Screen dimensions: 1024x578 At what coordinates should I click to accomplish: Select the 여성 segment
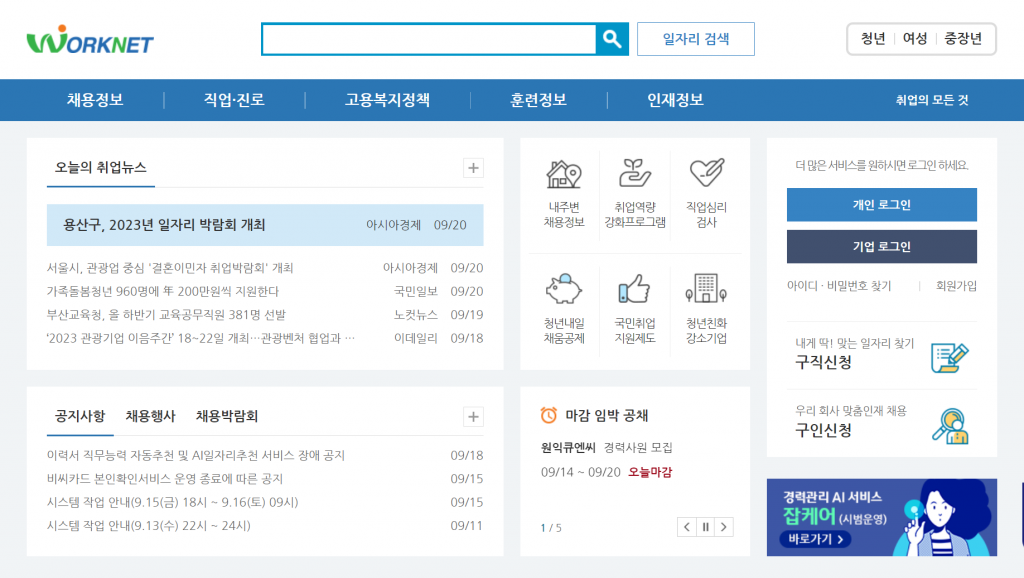pyautogui.click(x=915, y=39)
